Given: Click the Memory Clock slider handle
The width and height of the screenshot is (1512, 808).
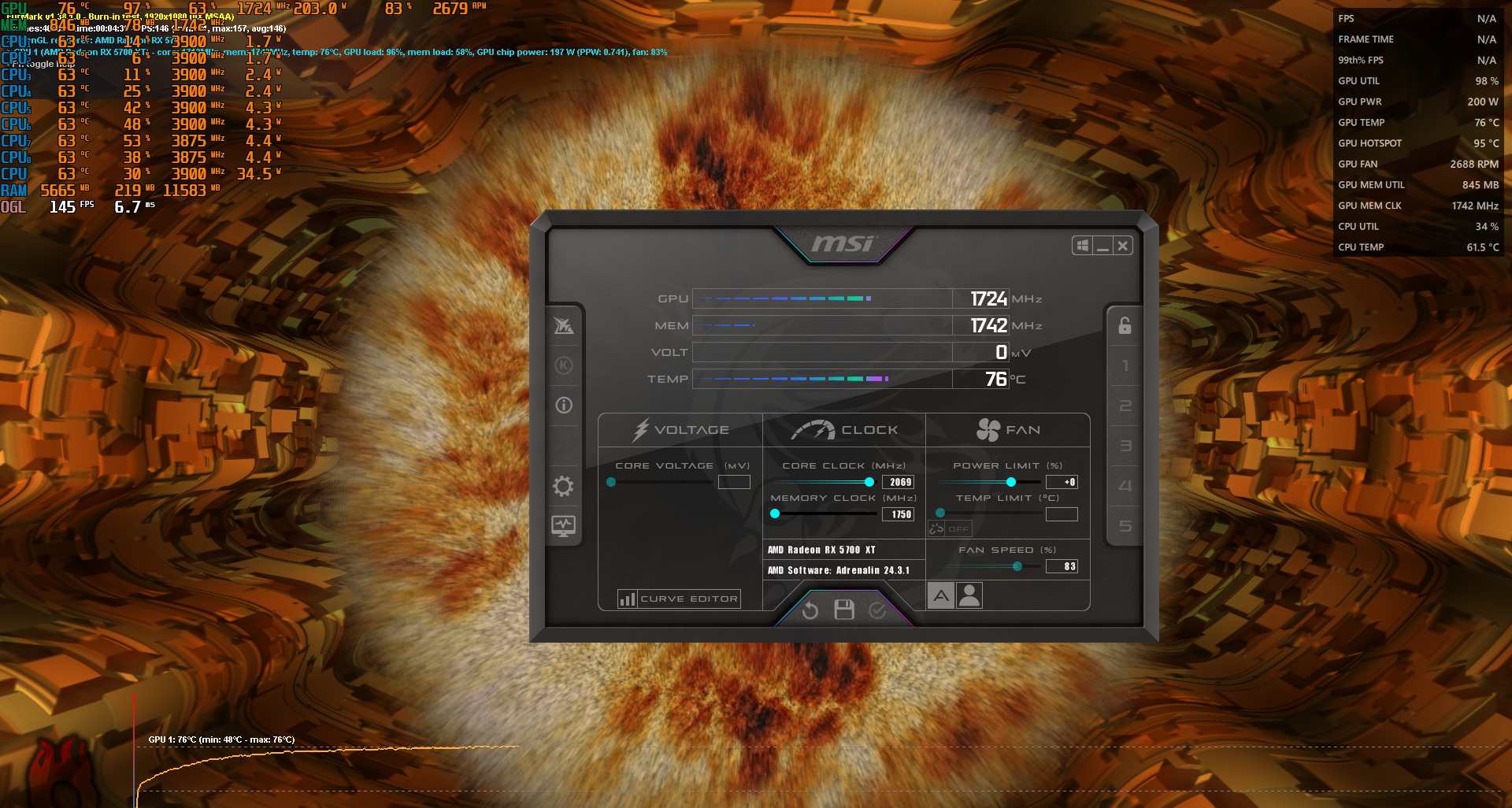Looking at the screenshot, I should tap(775, 513).
